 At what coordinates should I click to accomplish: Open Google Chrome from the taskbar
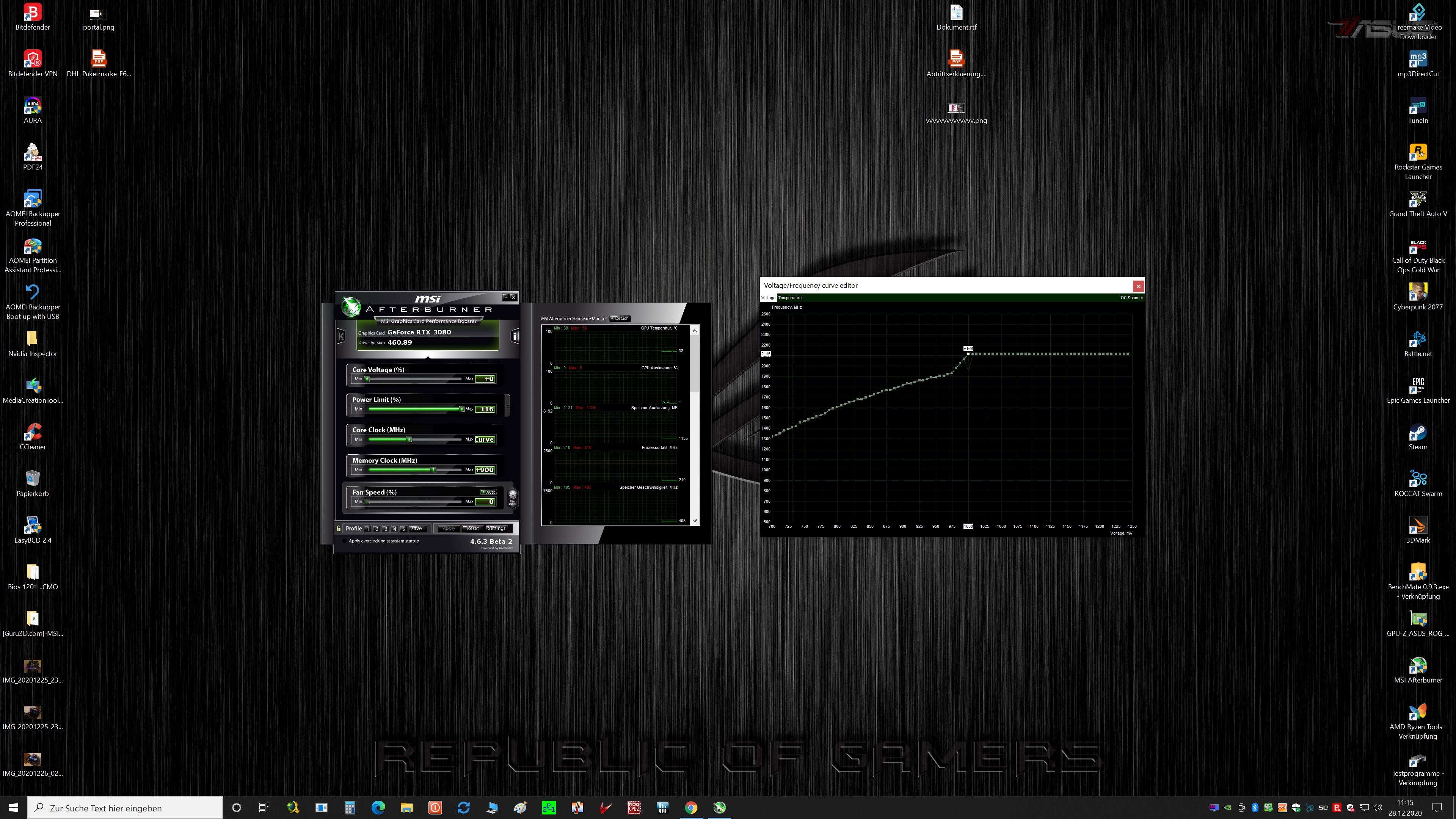click(x=691, y=807)
